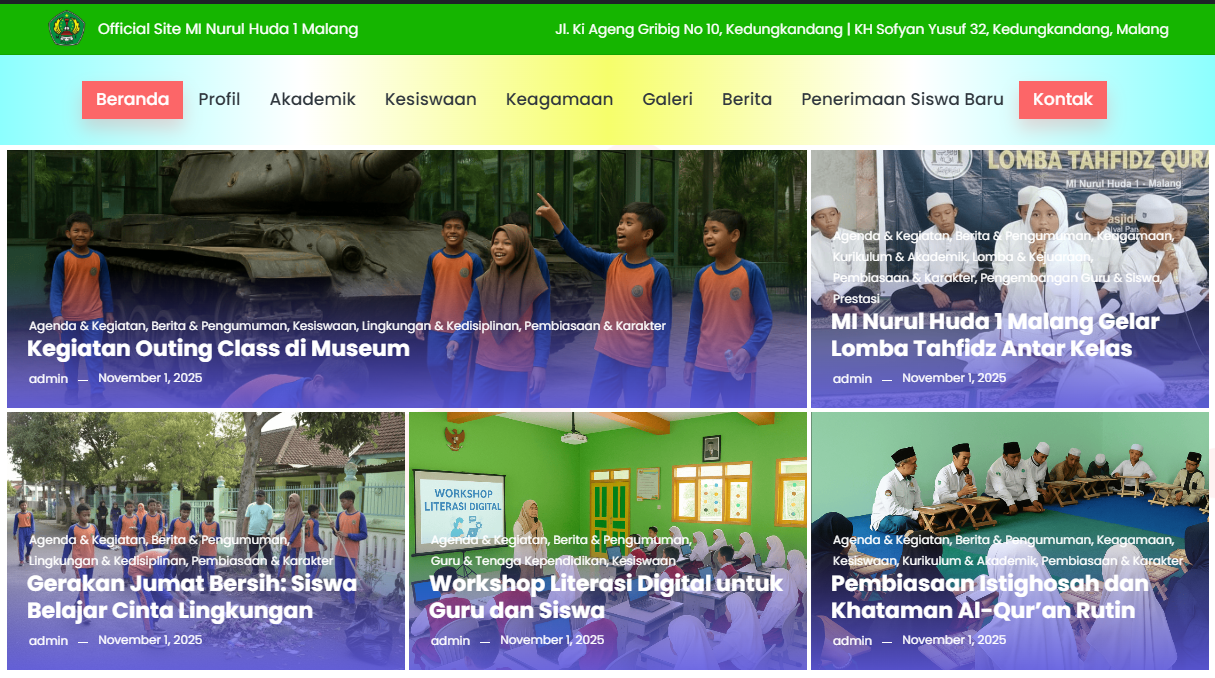Click Official Site MI Nurul Huda 1 Malang

click(x=228, y=29)
